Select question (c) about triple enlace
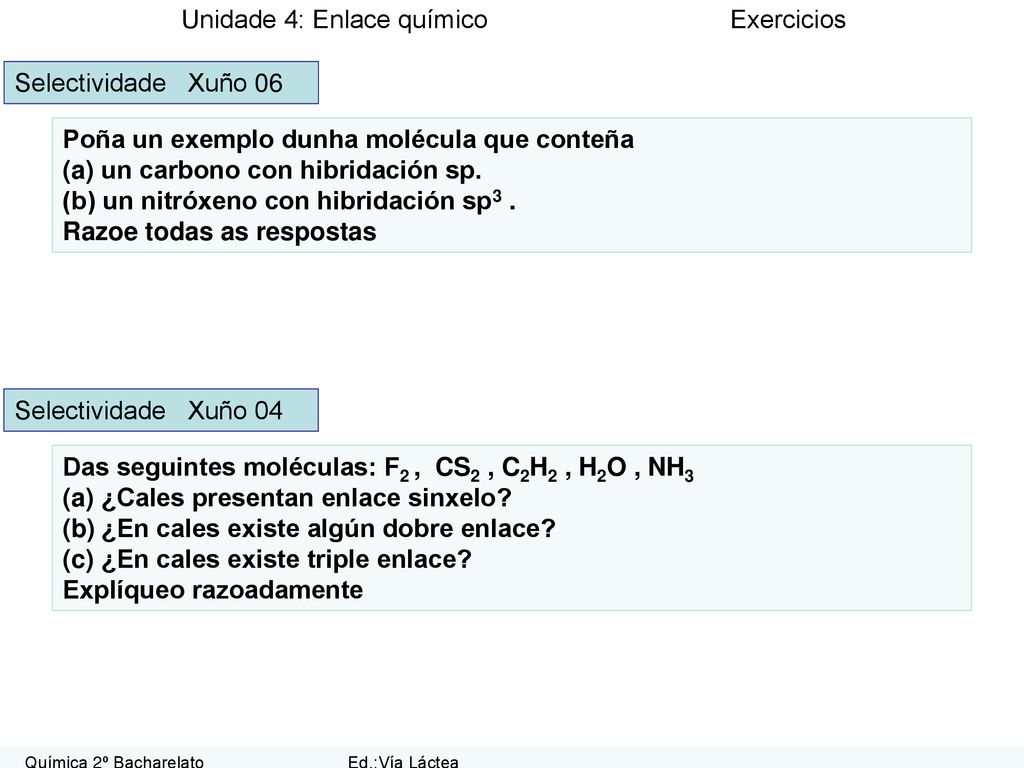This screenshot has width=1024, height=768. [x=267, y=560]
